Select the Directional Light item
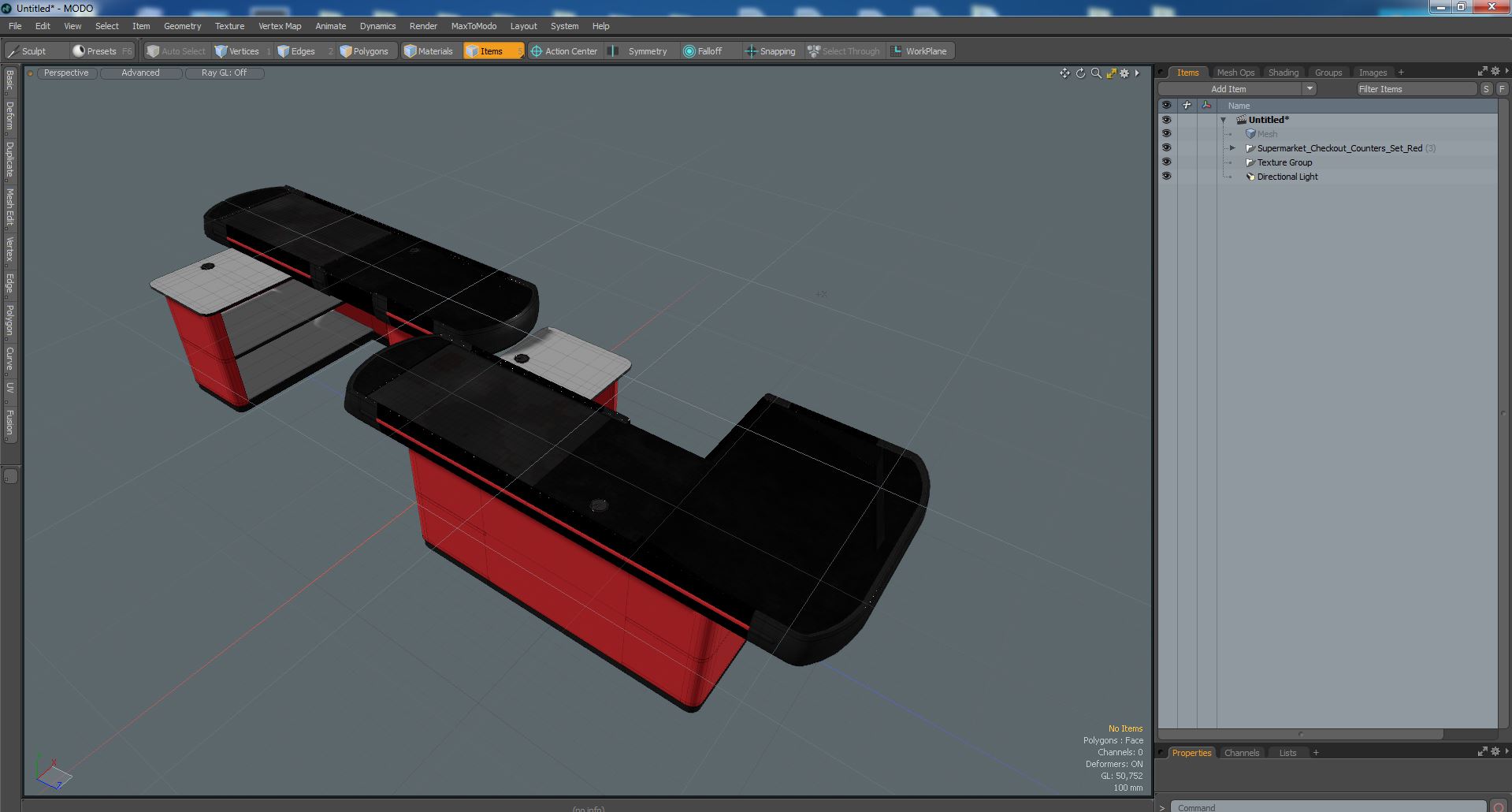 pos(1287,177)
